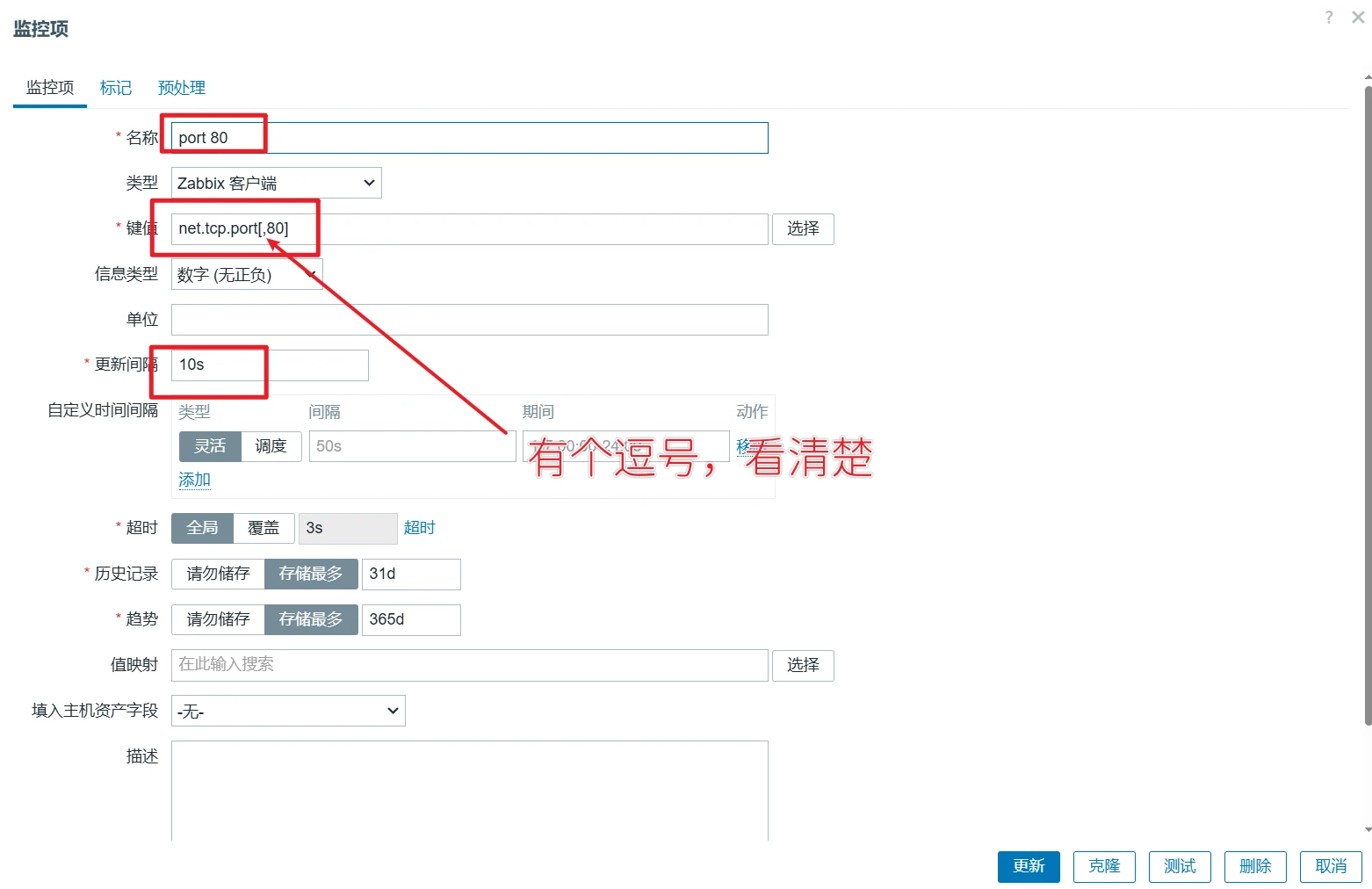Image resolution: width=1372 pixels, height=889 pixels.
Task: Choose 请勿储存 for 历史记录
Action: point(218,574)
